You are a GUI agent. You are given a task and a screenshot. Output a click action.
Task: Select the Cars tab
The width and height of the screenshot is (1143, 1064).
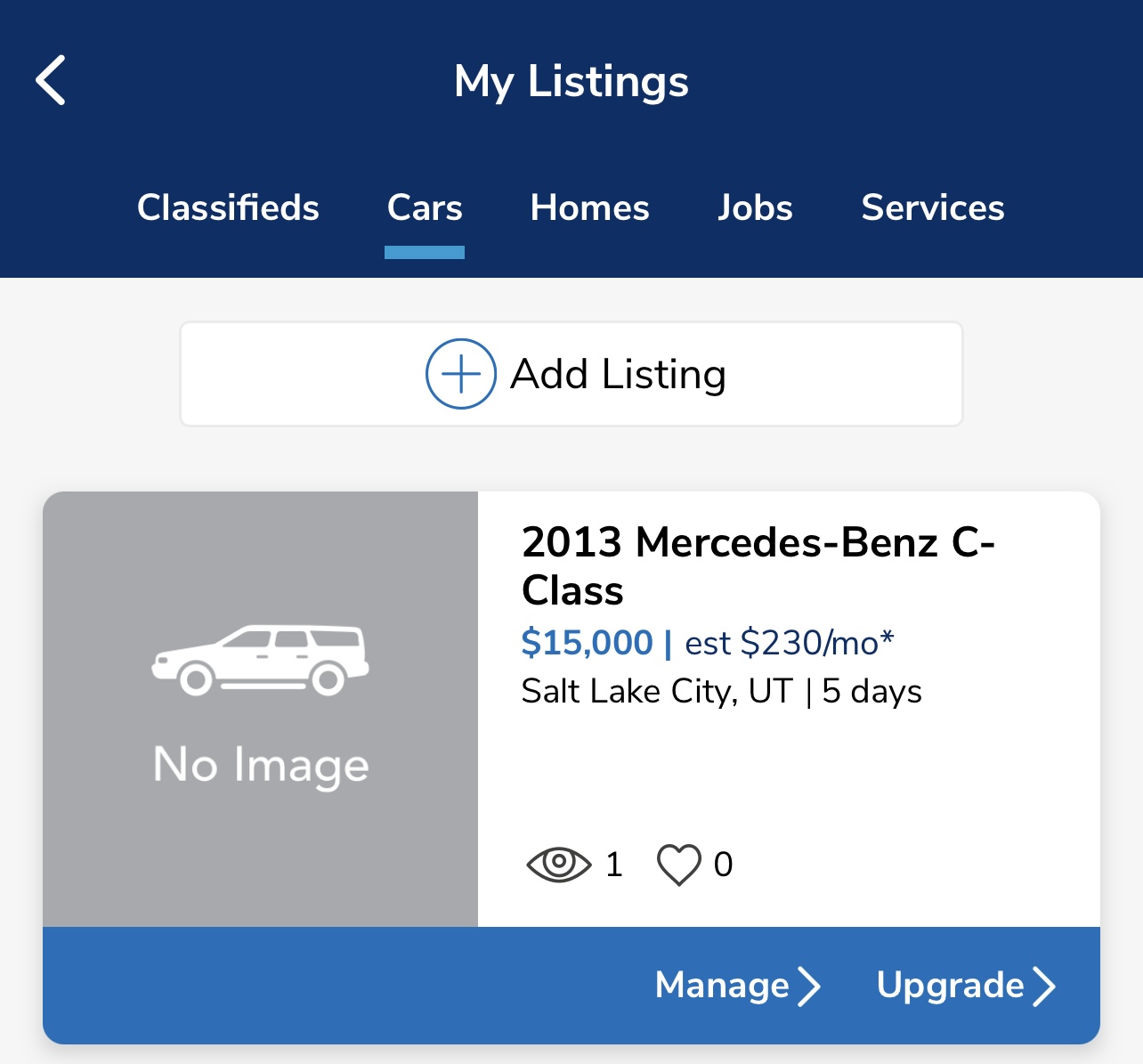(425, 207)
